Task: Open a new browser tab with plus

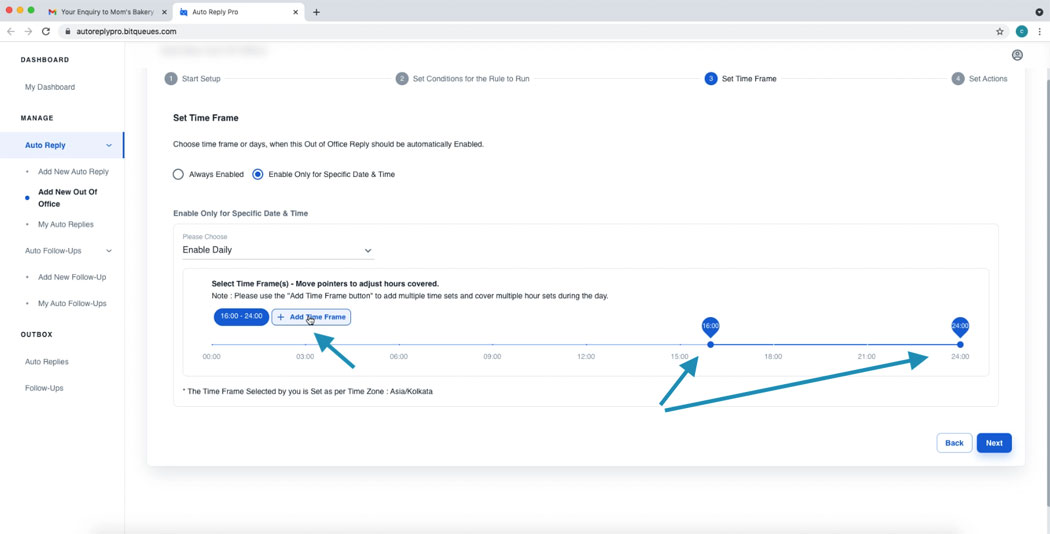Action: click(x=316, y=12)
